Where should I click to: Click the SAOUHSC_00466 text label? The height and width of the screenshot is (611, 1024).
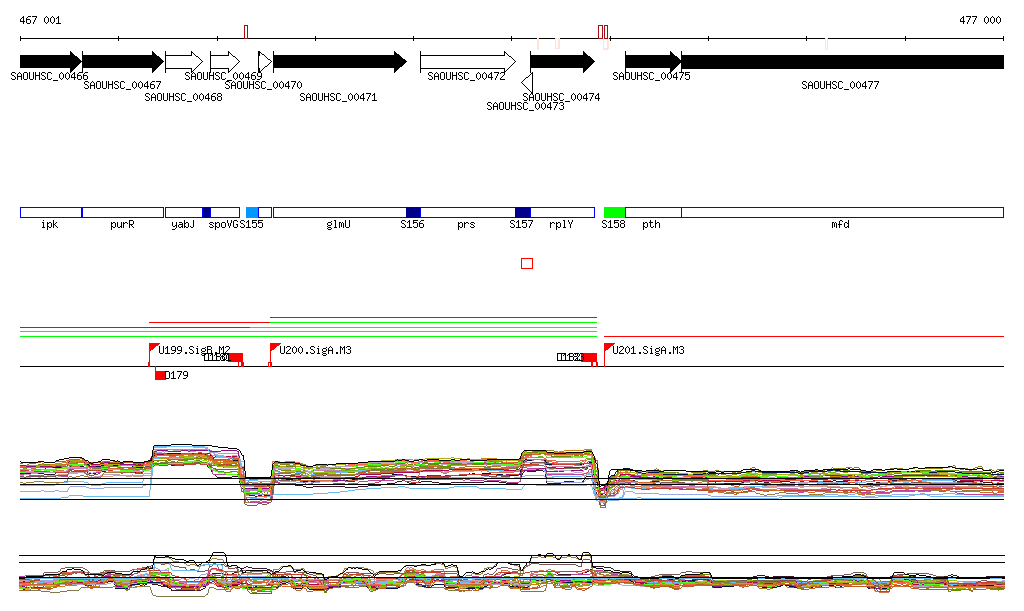(50, 76)
